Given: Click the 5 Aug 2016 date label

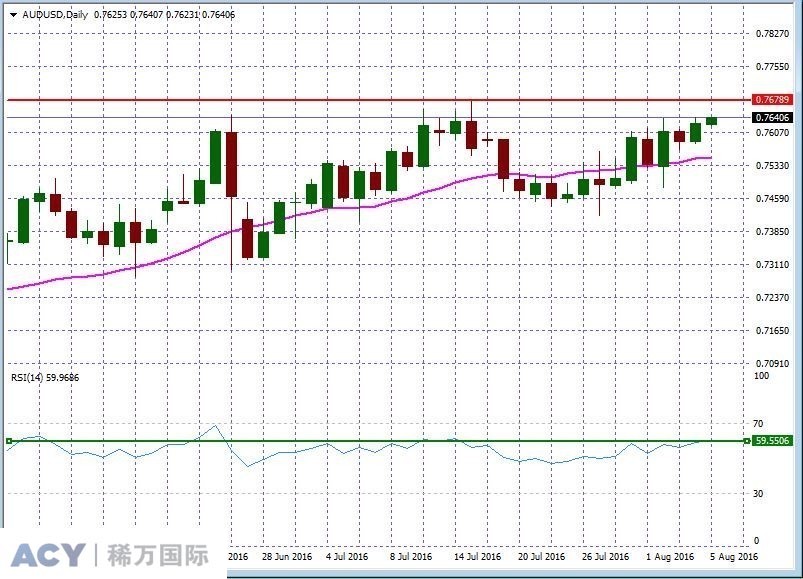Looking at the screenshot, I should (x=734, y=556).
